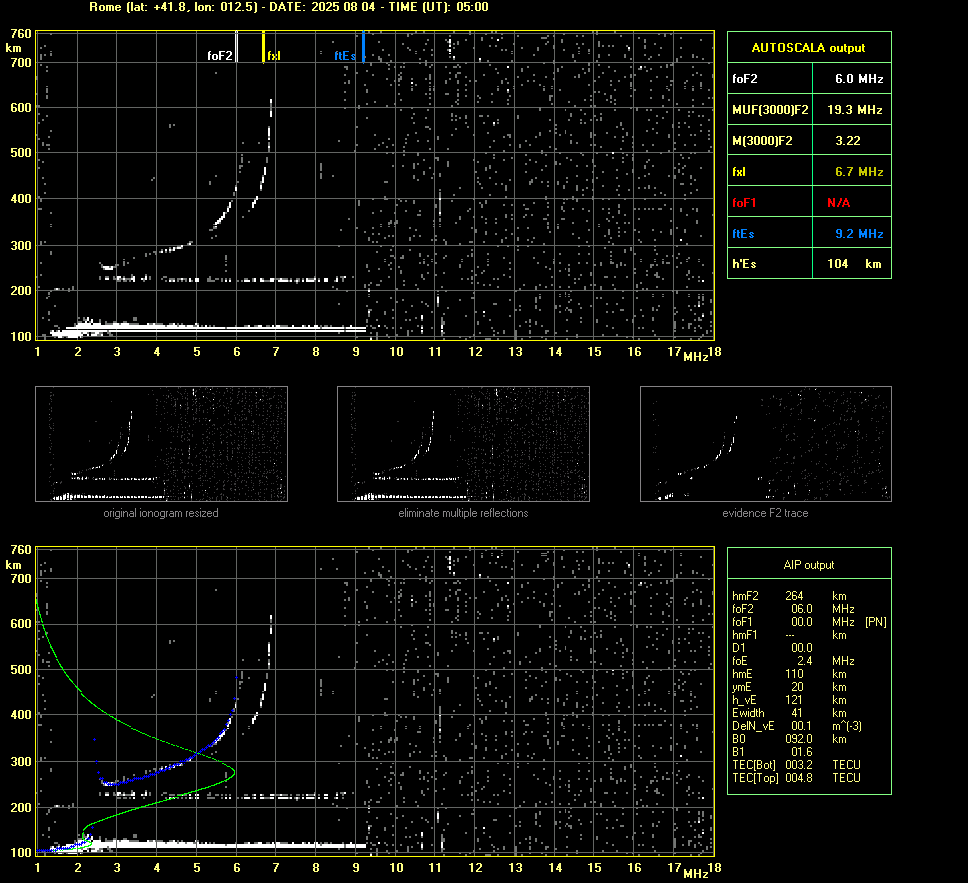Select the h'Es value '104 km'
Screen dimensions: 968x883
click(854, 264)
